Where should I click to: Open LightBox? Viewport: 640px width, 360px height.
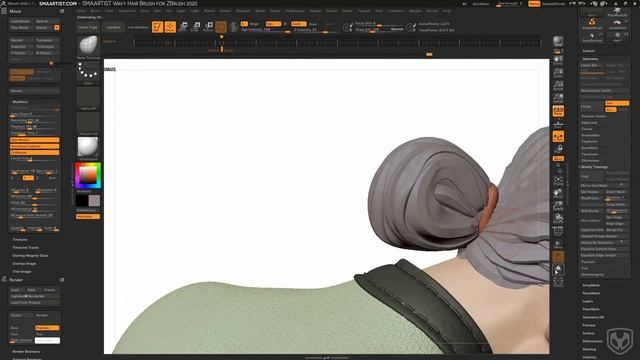113,27
